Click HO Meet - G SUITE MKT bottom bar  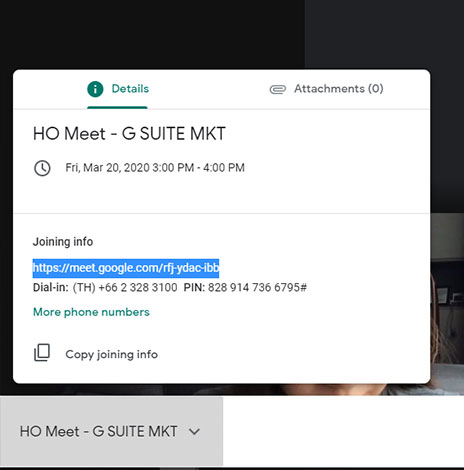pos(111,431)
